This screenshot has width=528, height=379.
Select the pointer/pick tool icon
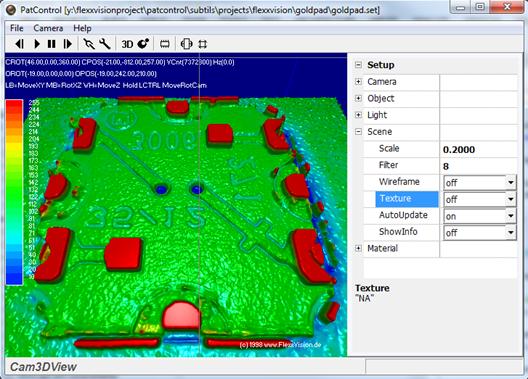tap(89, 44)
